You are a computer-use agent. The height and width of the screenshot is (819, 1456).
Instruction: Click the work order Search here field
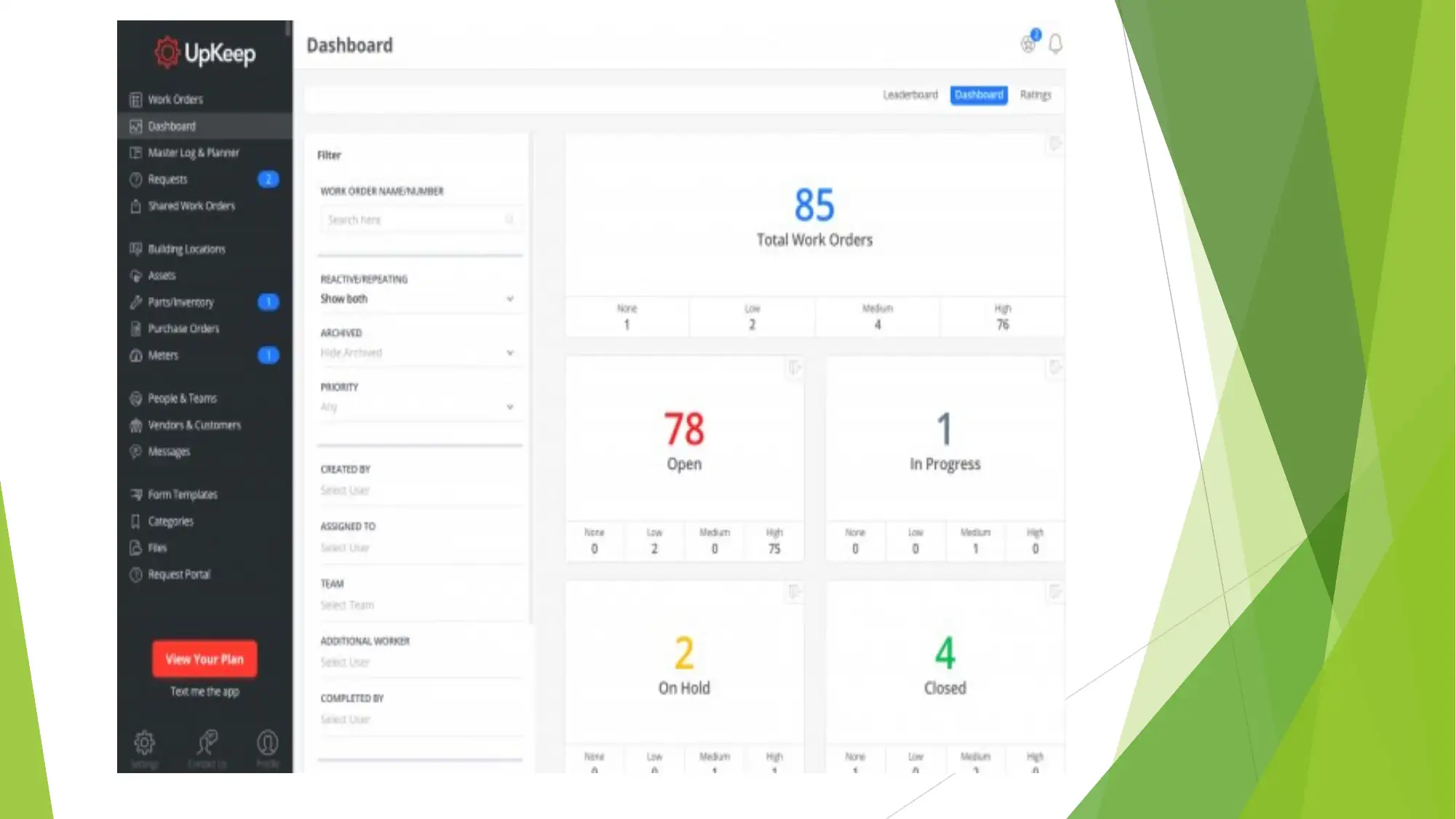pyautogui.click(x=420, y=219)
